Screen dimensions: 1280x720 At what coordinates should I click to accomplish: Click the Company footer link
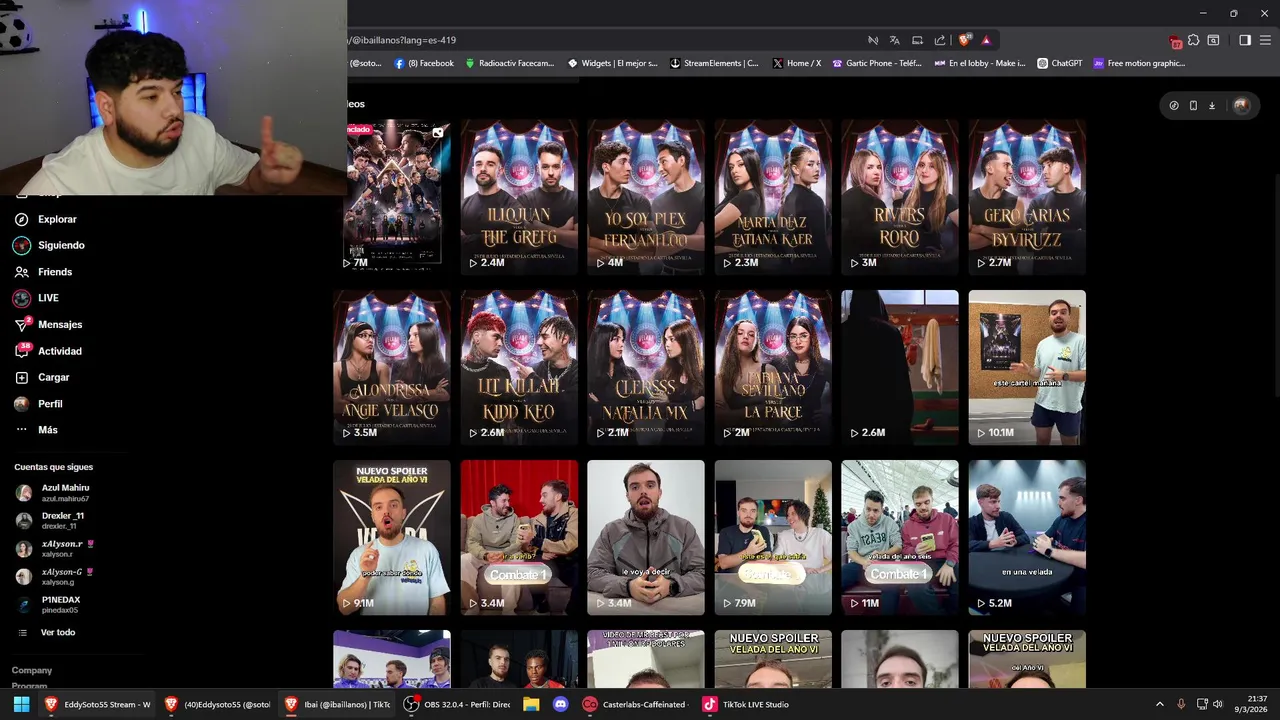click(x=32, y=670)
